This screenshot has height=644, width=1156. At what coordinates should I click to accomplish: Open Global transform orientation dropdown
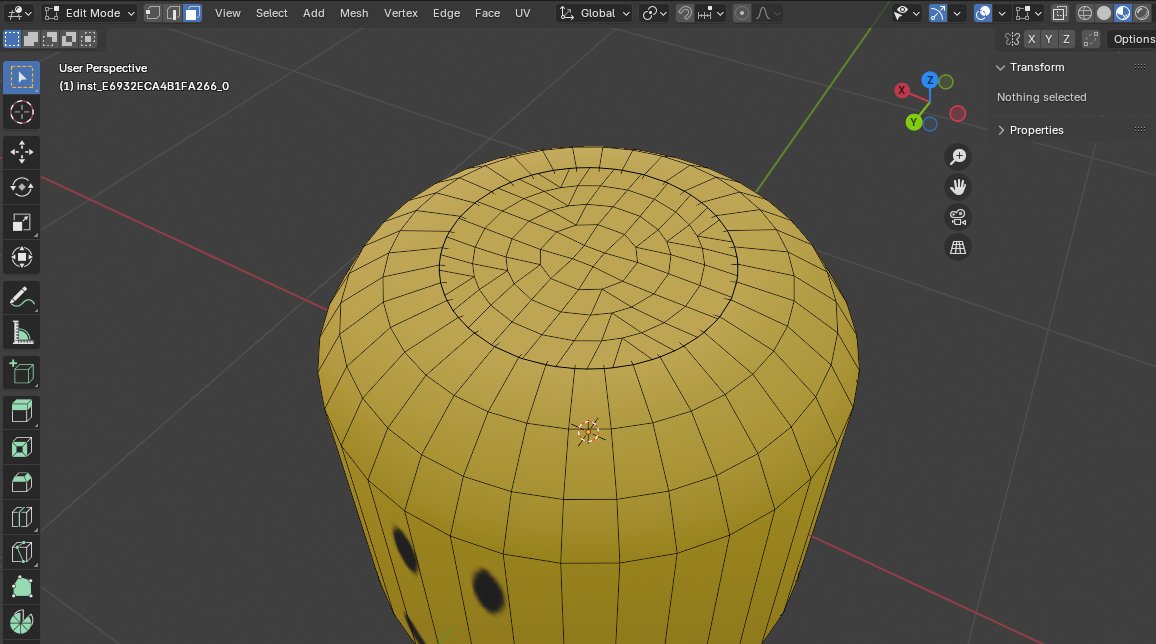(x=594, y=13)
